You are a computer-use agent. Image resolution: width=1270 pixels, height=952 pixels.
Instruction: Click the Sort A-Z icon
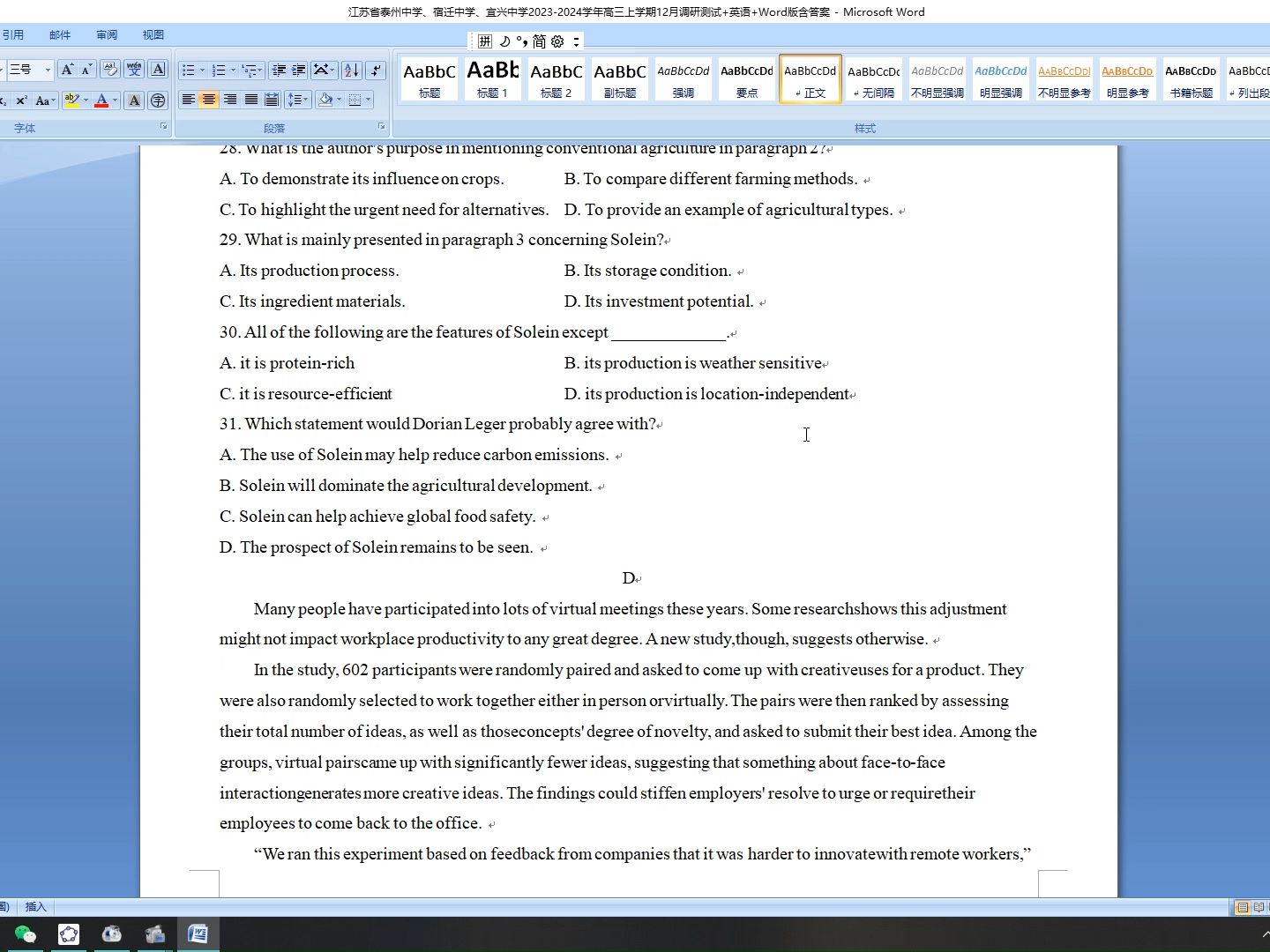coord(351,70)
